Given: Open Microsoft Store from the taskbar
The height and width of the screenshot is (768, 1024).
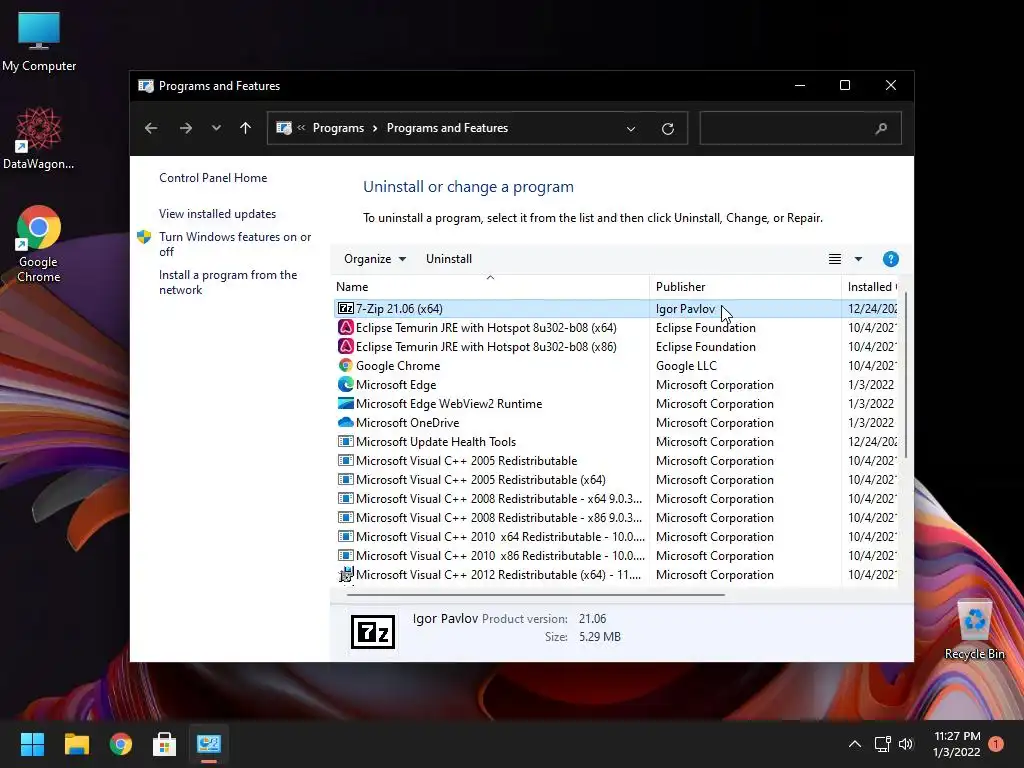Looking at the screenshot, I should coord(164,744).
